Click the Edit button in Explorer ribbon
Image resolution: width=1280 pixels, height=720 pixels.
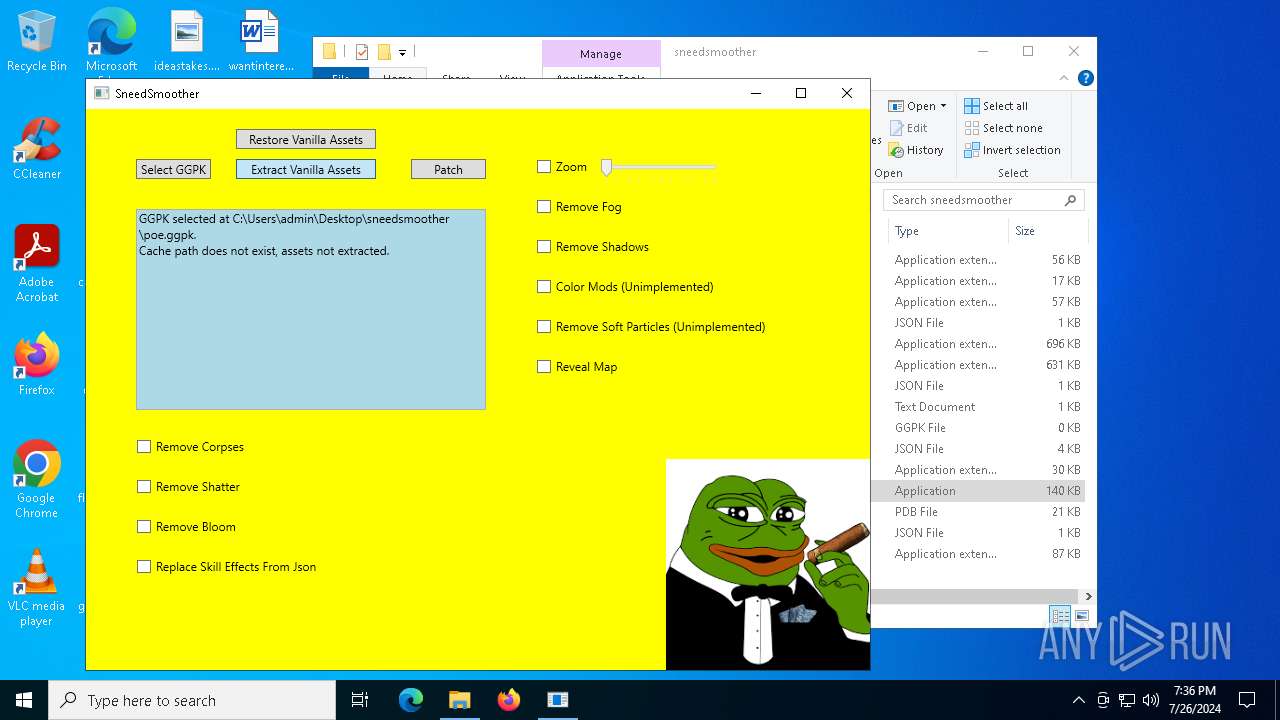click(x=907, y=128)
